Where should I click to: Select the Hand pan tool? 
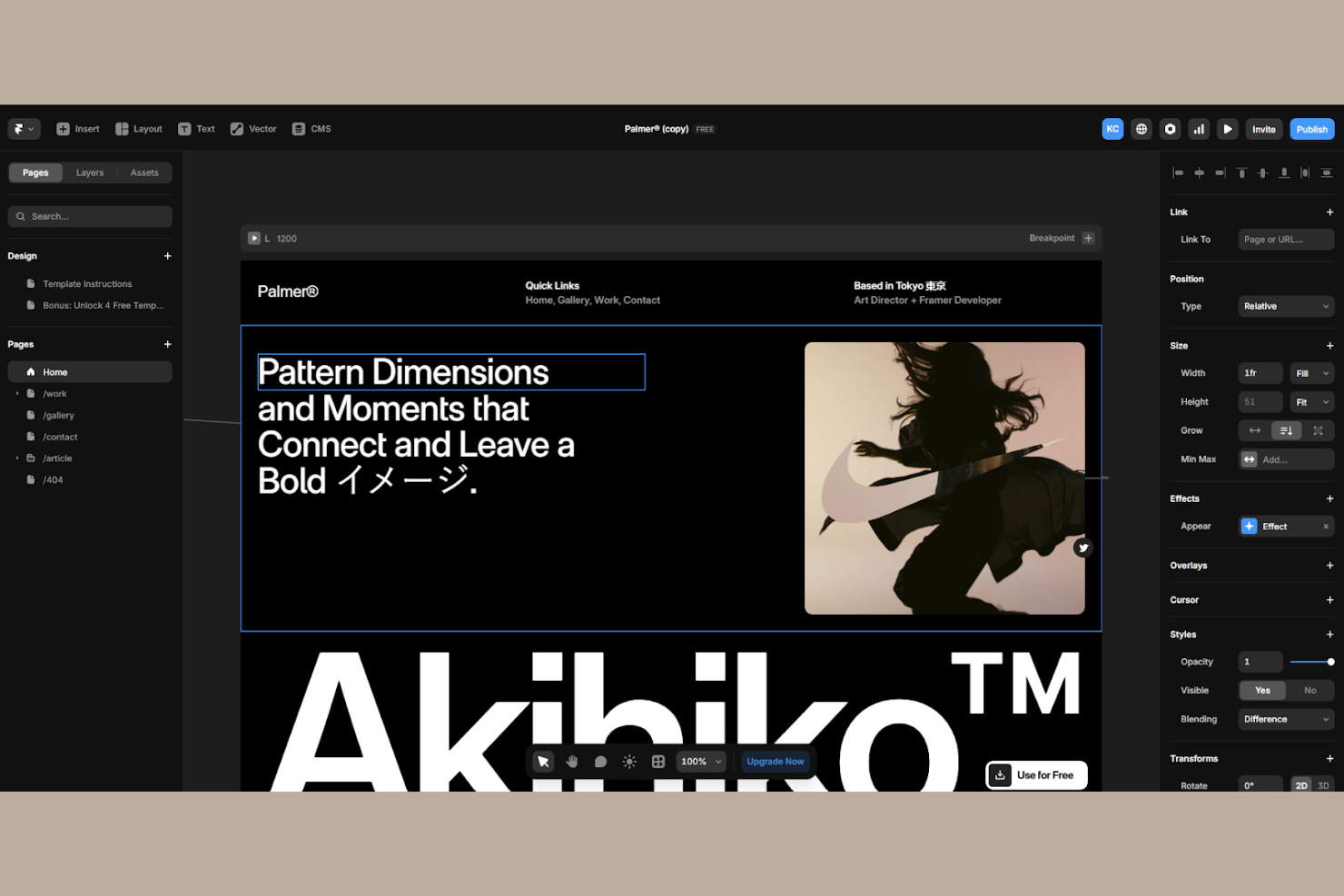click(571, 762)
